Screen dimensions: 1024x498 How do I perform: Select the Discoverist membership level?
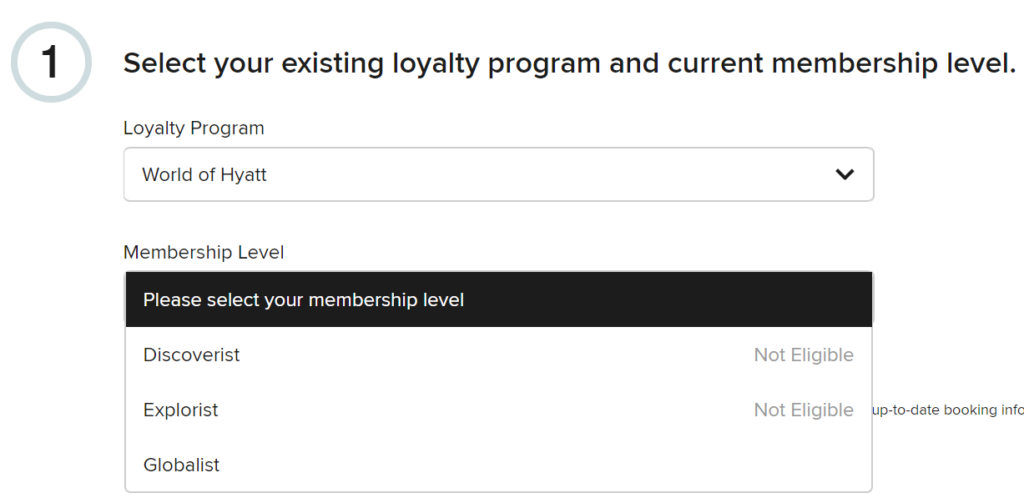(192, 355)
